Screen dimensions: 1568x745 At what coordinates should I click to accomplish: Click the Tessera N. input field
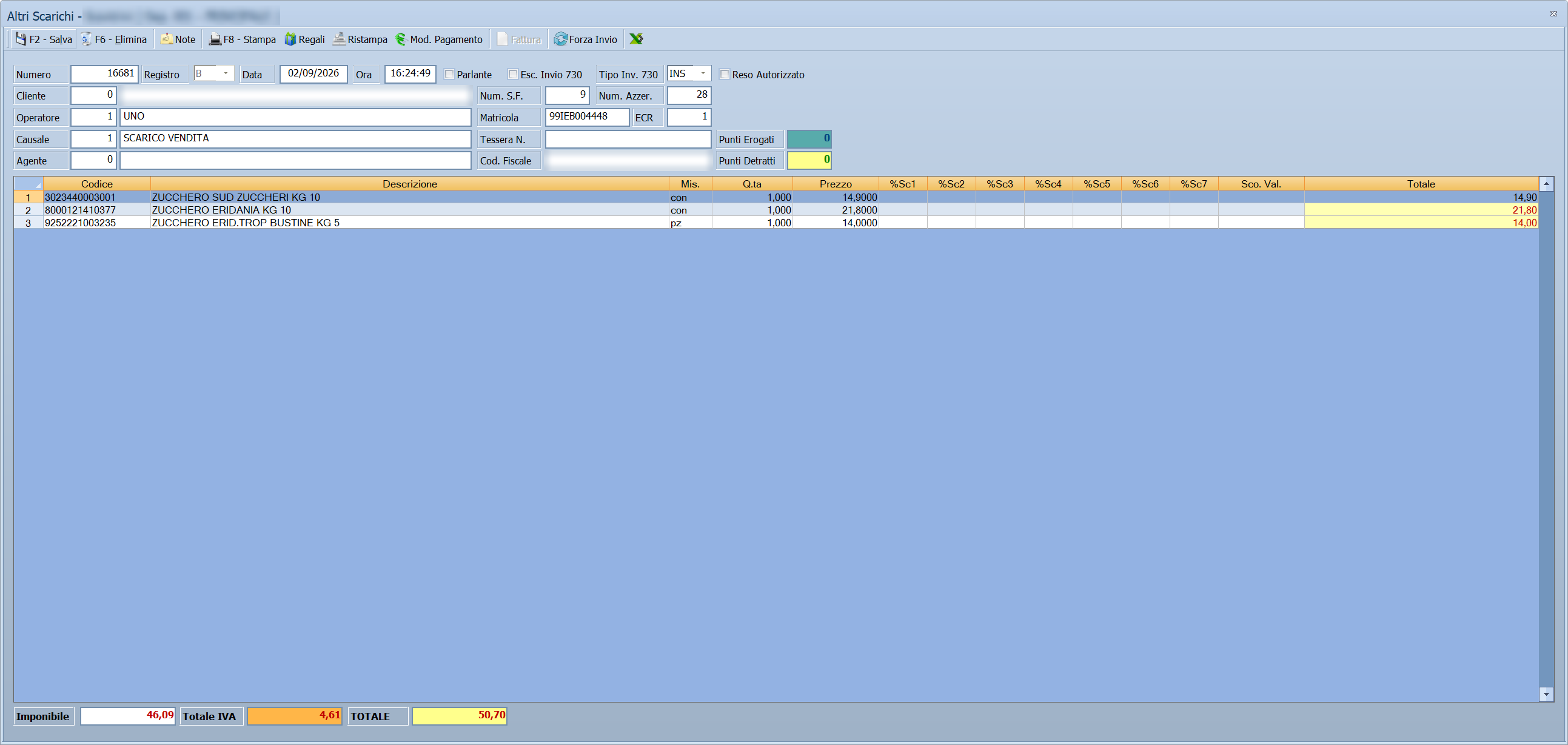click(x=628, y=140)
